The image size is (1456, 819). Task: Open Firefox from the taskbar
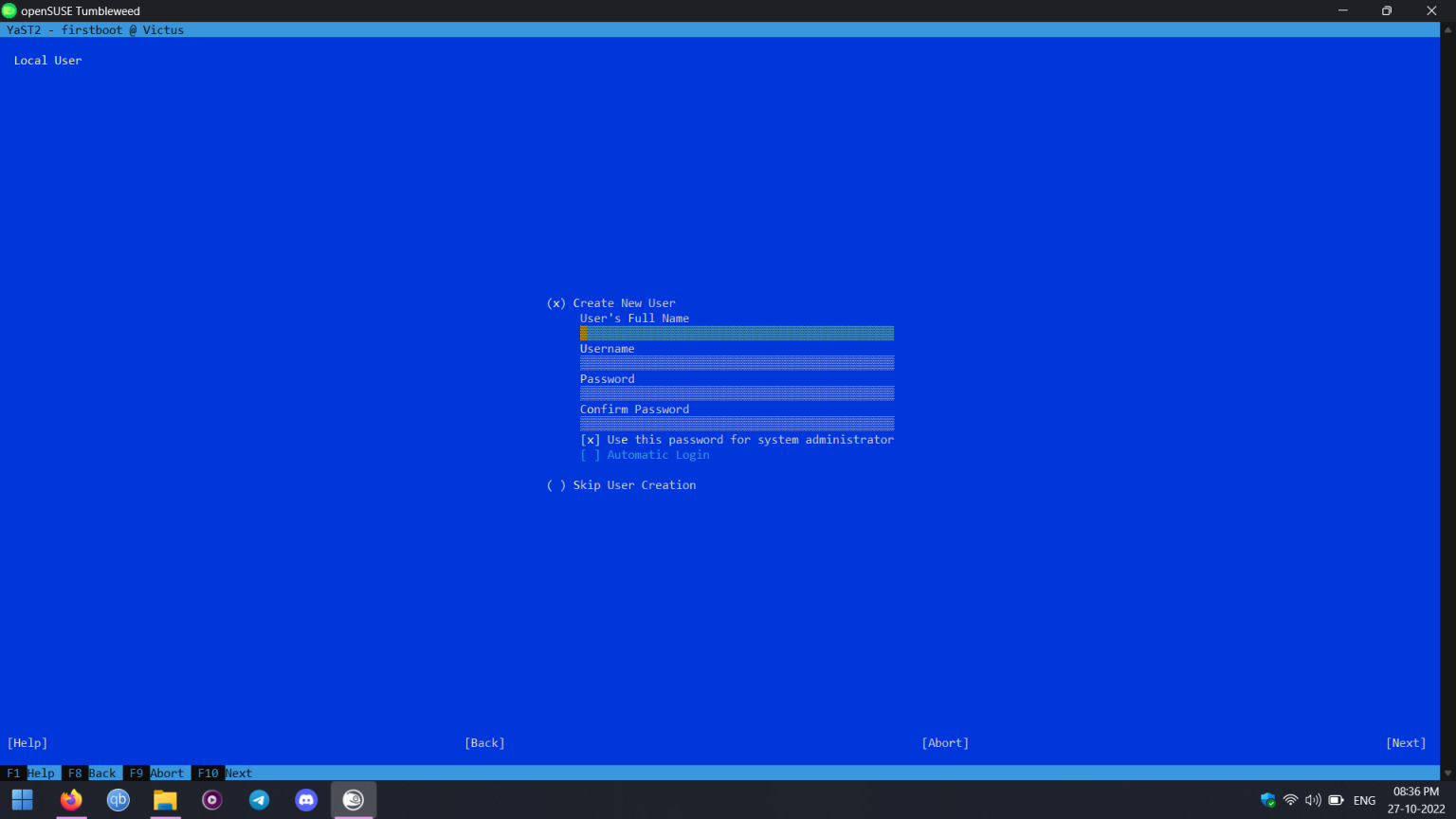[70, 800]
